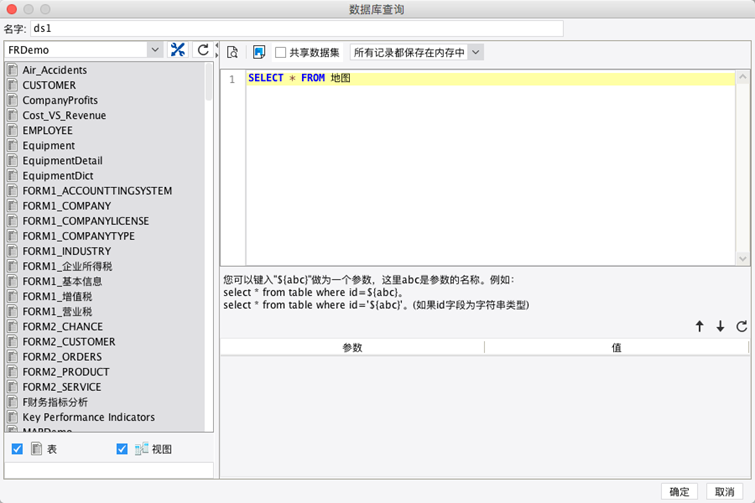Click the SQL editor scroll-down arrow

pyautogui.click(x=742, y=259)
